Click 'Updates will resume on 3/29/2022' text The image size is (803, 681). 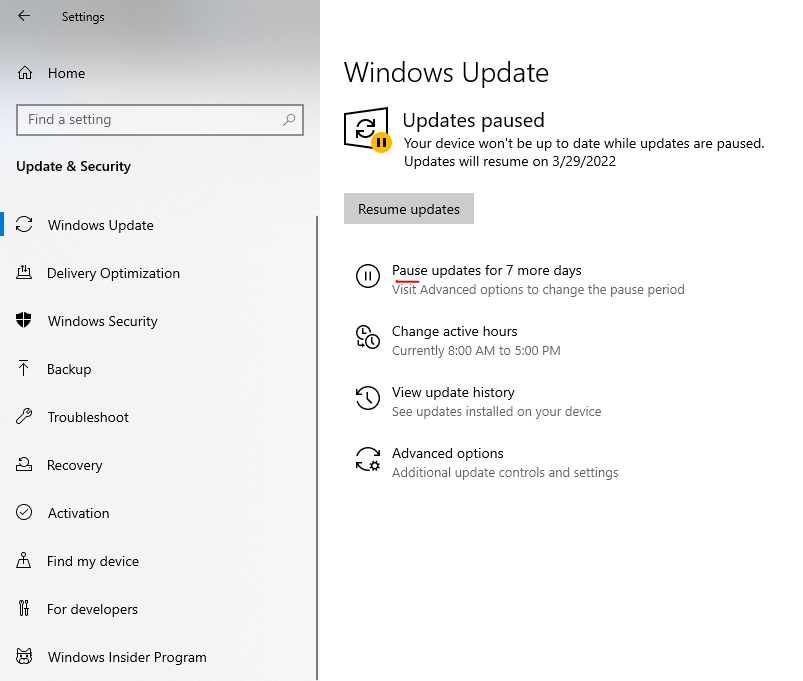[510, 161]
